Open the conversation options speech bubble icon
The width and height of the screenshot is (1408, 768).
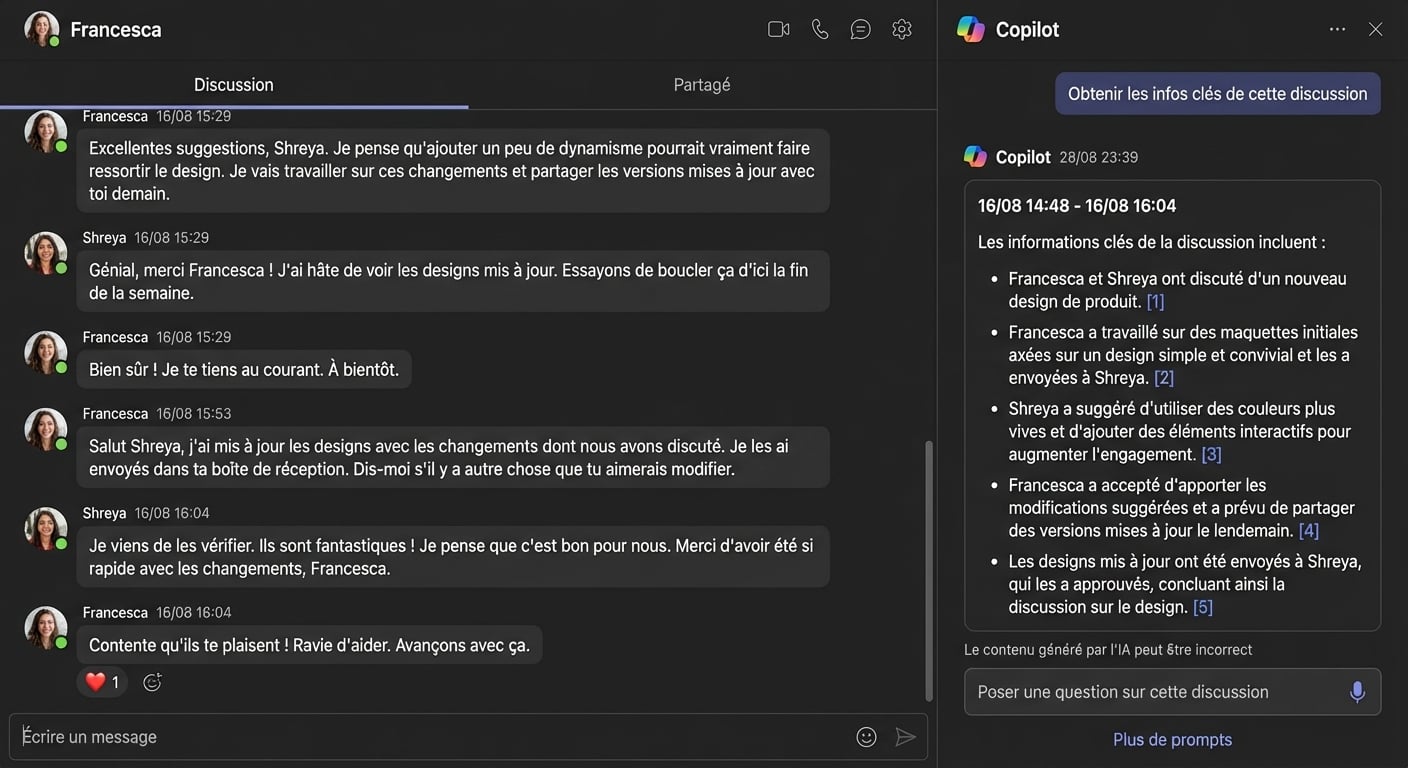861,28
